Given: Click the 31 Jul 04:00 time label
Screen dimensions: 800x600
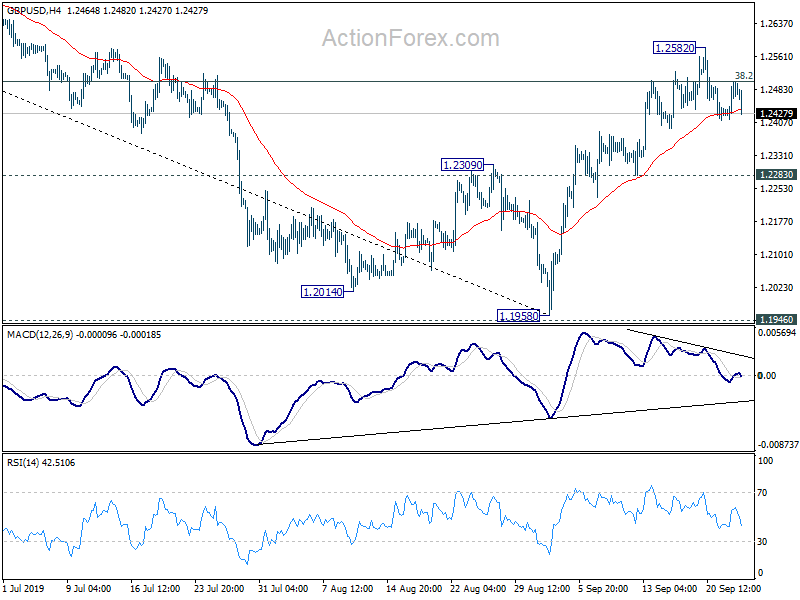Looking at the screenshot, I should point(283,588).
